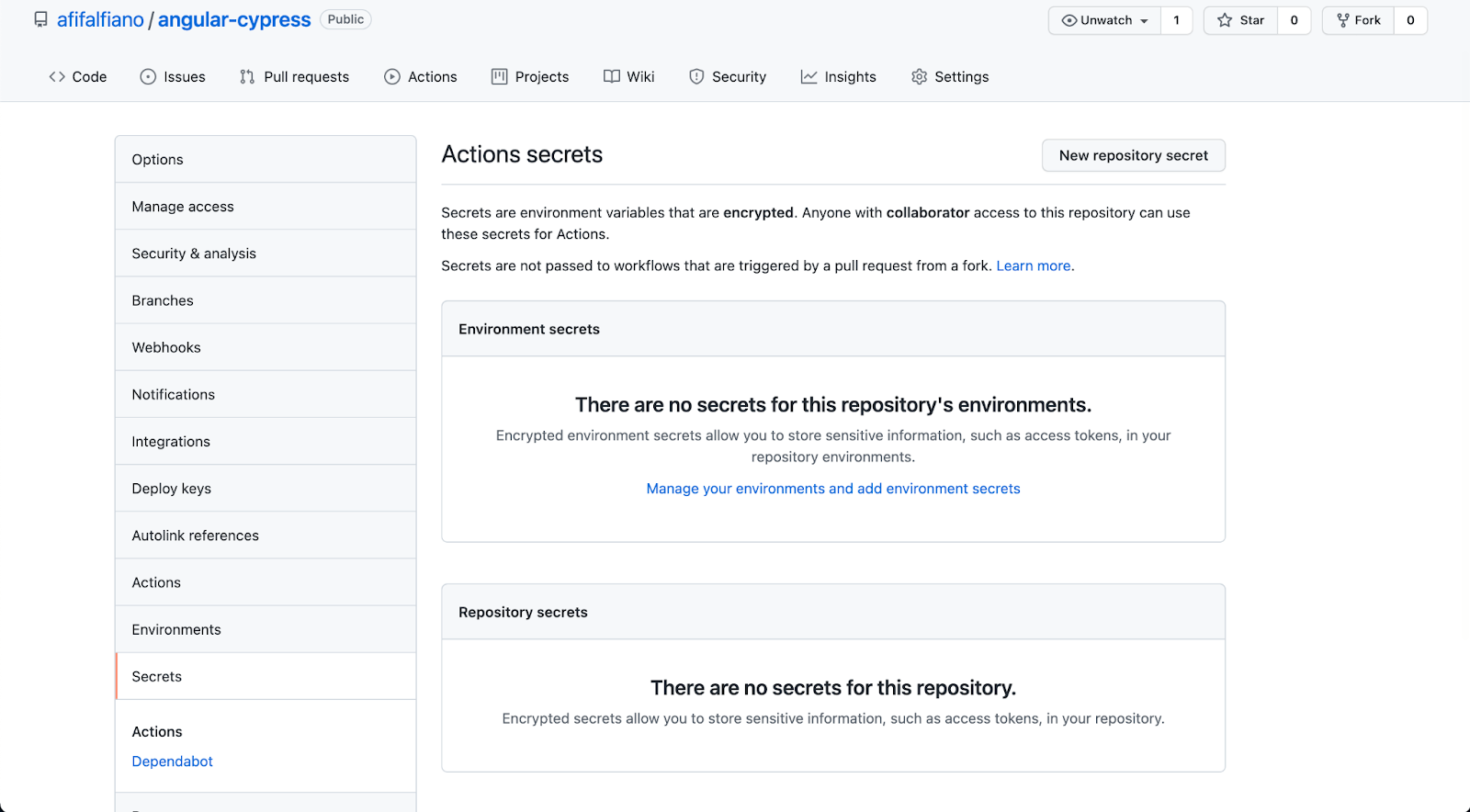Open the Code tab

click(x=78, y=77)
